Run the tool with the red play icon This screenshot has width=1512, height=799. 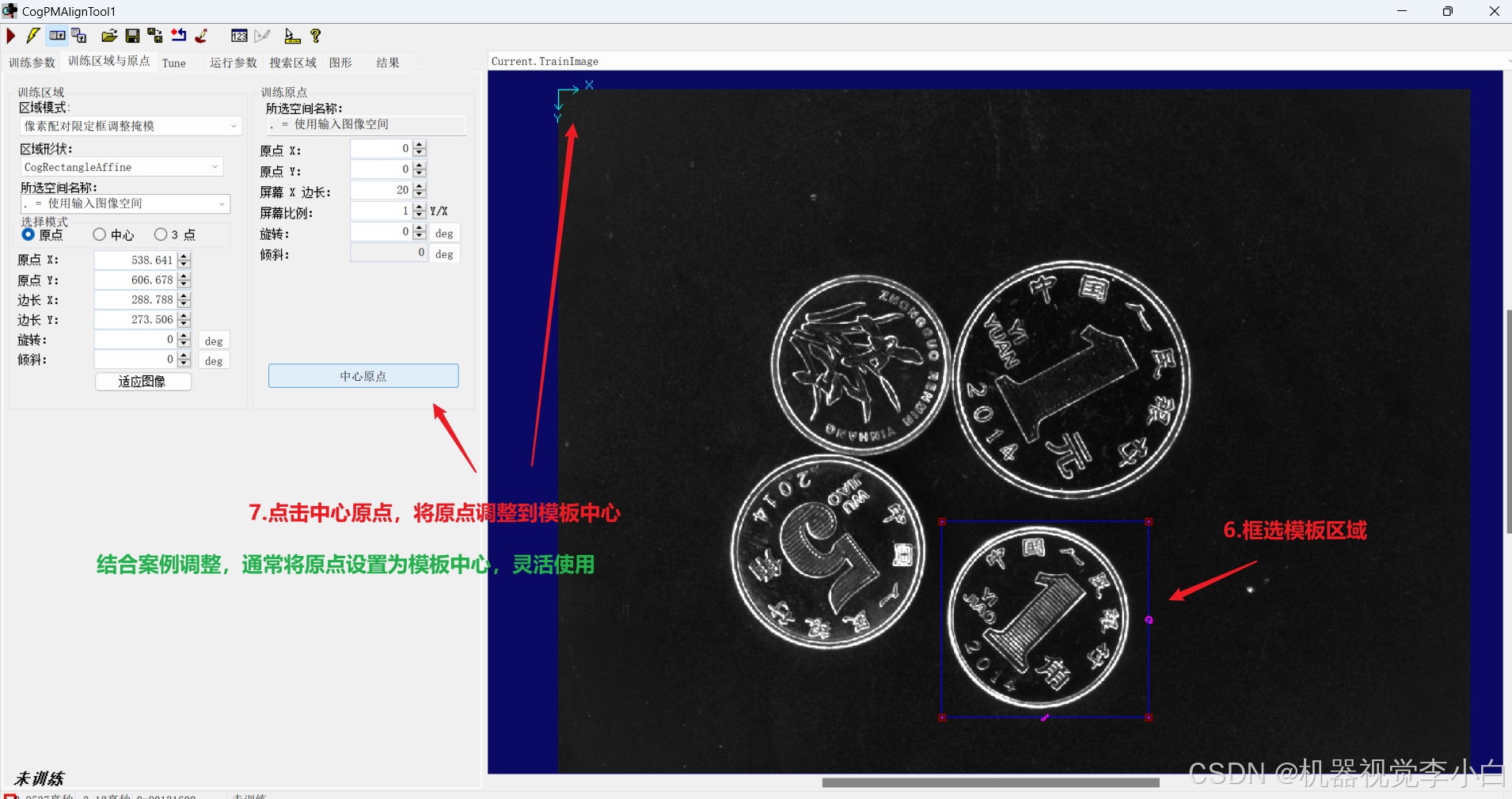point(10,36)
